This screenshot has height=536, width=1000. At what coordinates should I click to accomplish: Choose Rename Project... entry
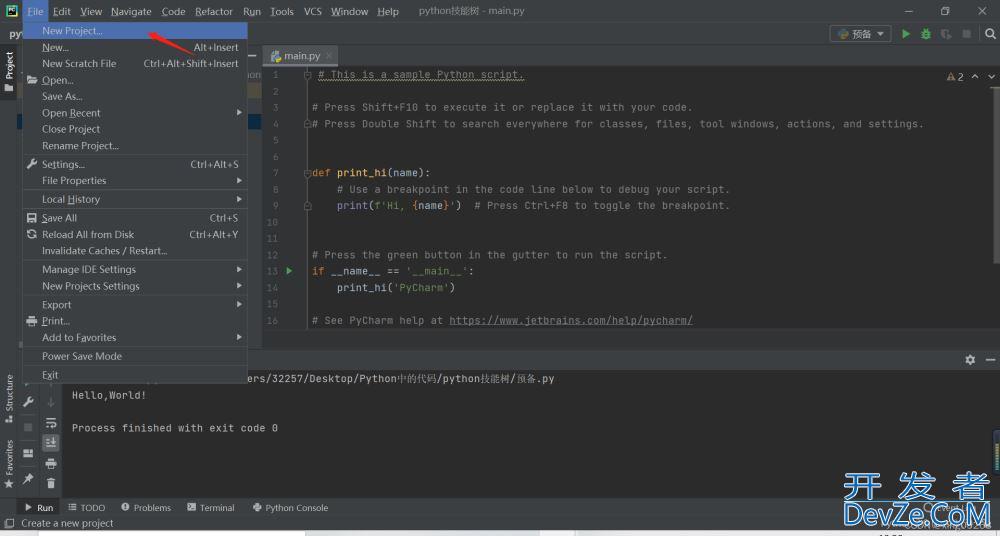(135, 145)
